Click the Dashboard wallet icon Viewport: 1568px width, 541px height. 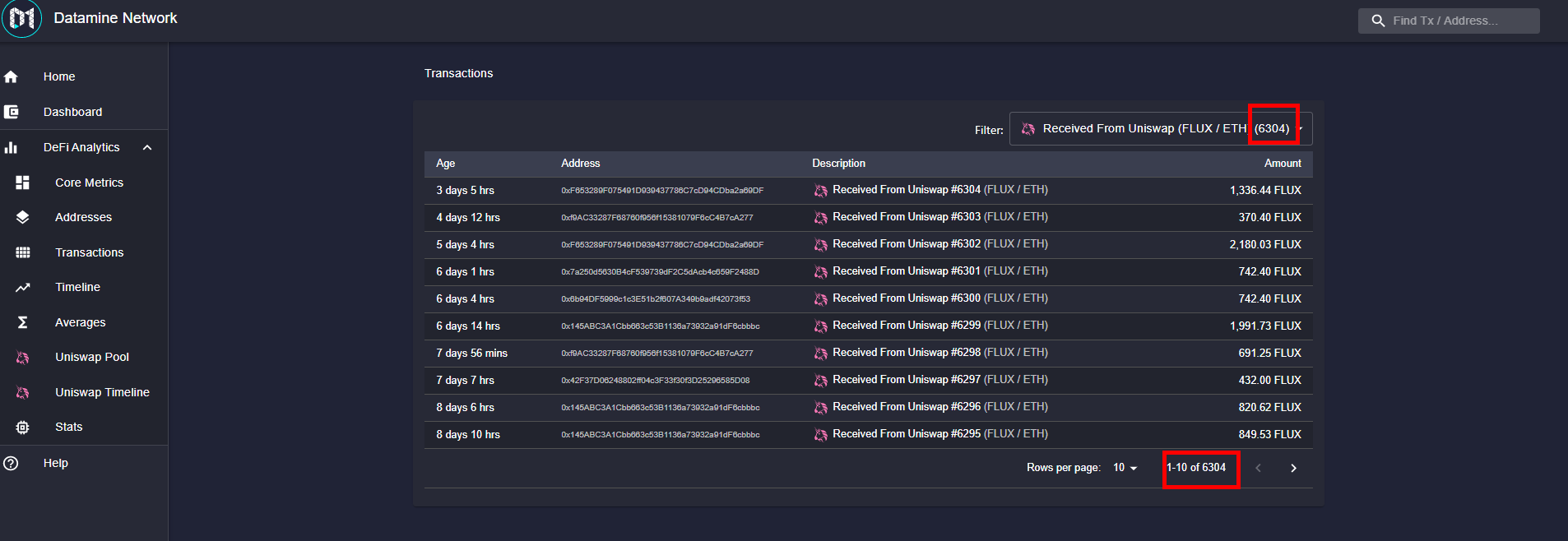click(11, 112)
